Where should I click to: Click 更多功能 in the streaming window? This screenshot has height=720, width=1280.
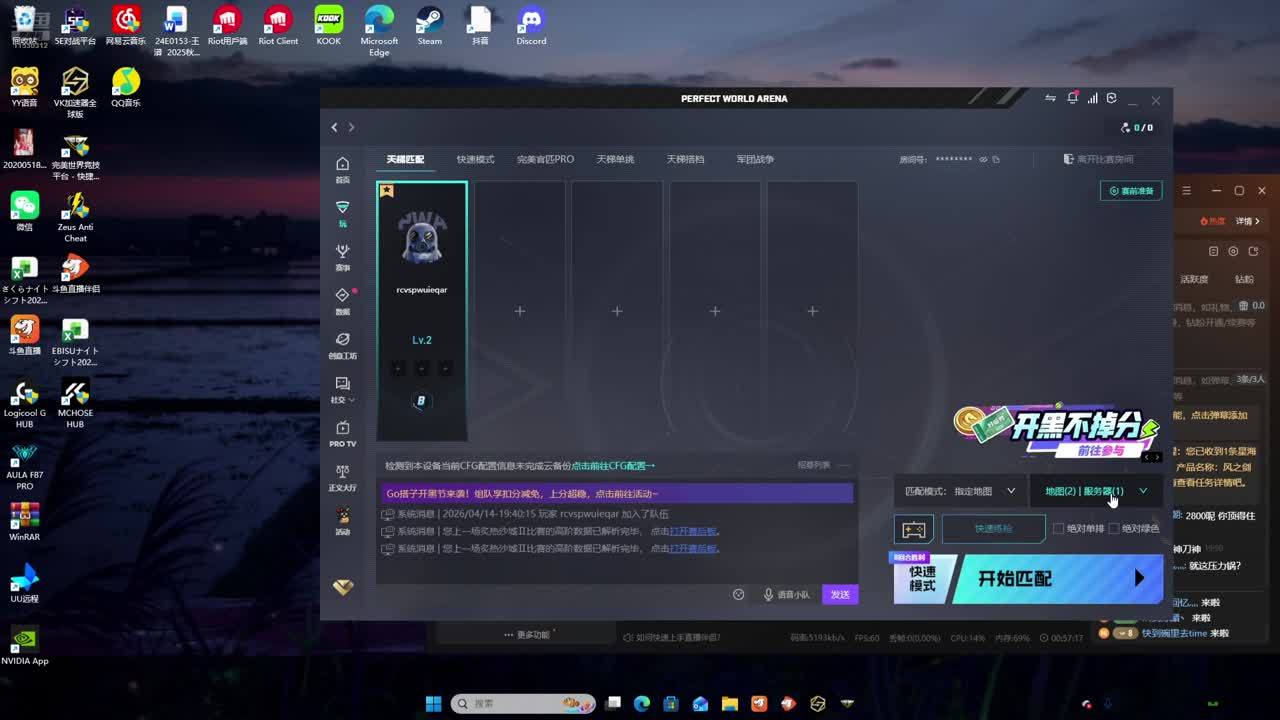point(528,635)
